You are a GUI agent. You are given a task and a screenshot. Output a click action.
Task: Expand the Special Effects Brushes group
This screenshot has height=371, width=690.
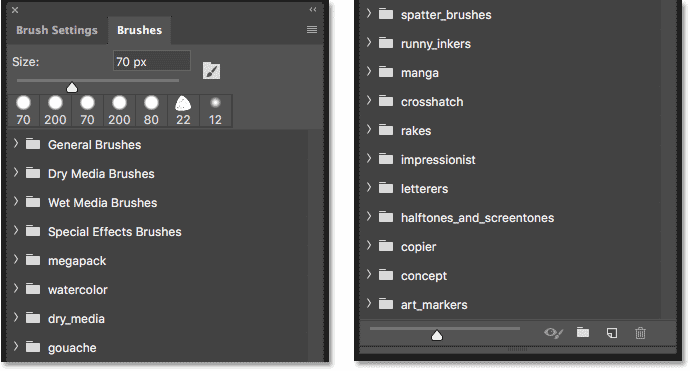click(x=16, y=231)
